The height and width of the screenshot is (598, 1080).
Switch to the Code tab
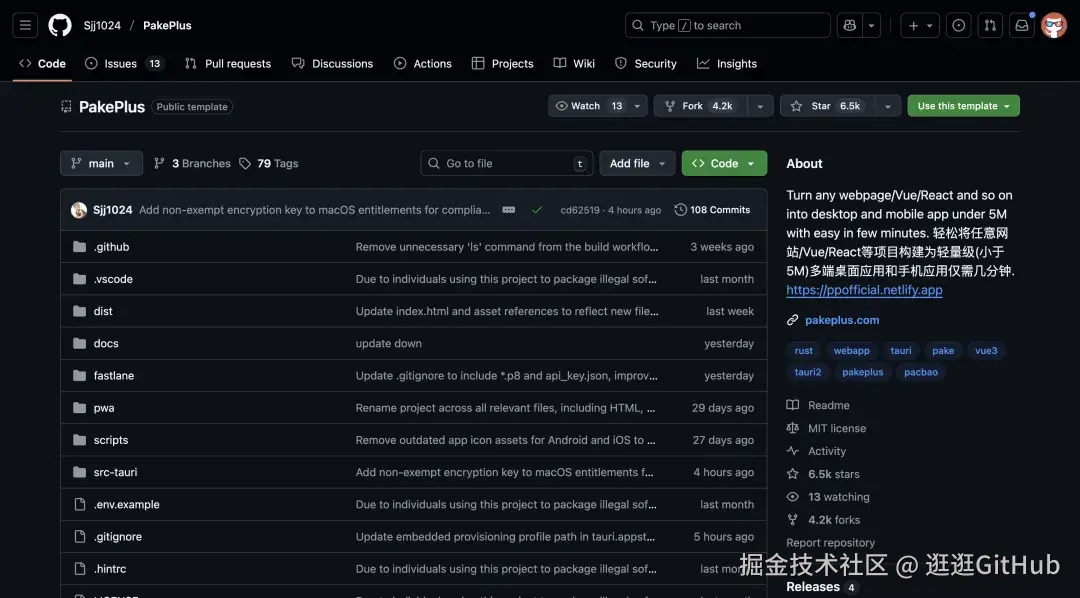coord(42,63)
